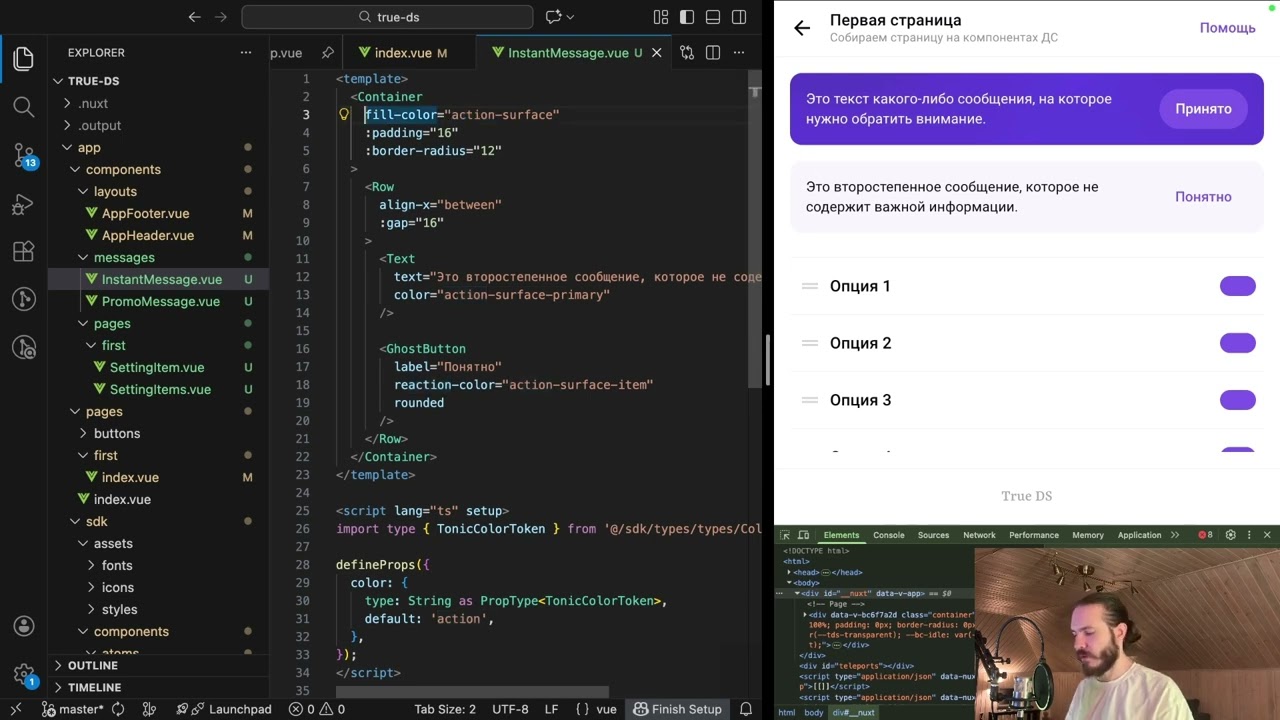Expand the head node in Elements tree
Viewport: 1280px width, 720px height.
tap(790, 572)
